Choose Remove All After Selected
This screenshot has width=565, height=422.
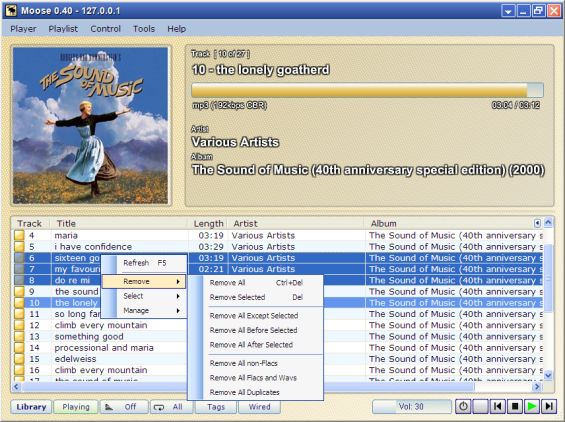(256, 345)
